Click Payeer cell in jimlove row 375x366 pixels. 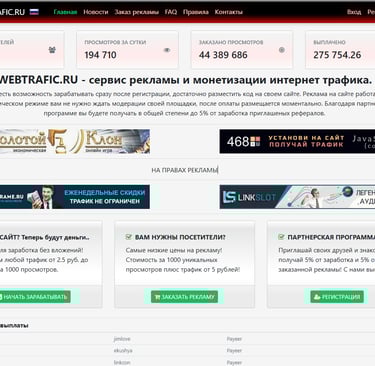click(x=234, y=339)
